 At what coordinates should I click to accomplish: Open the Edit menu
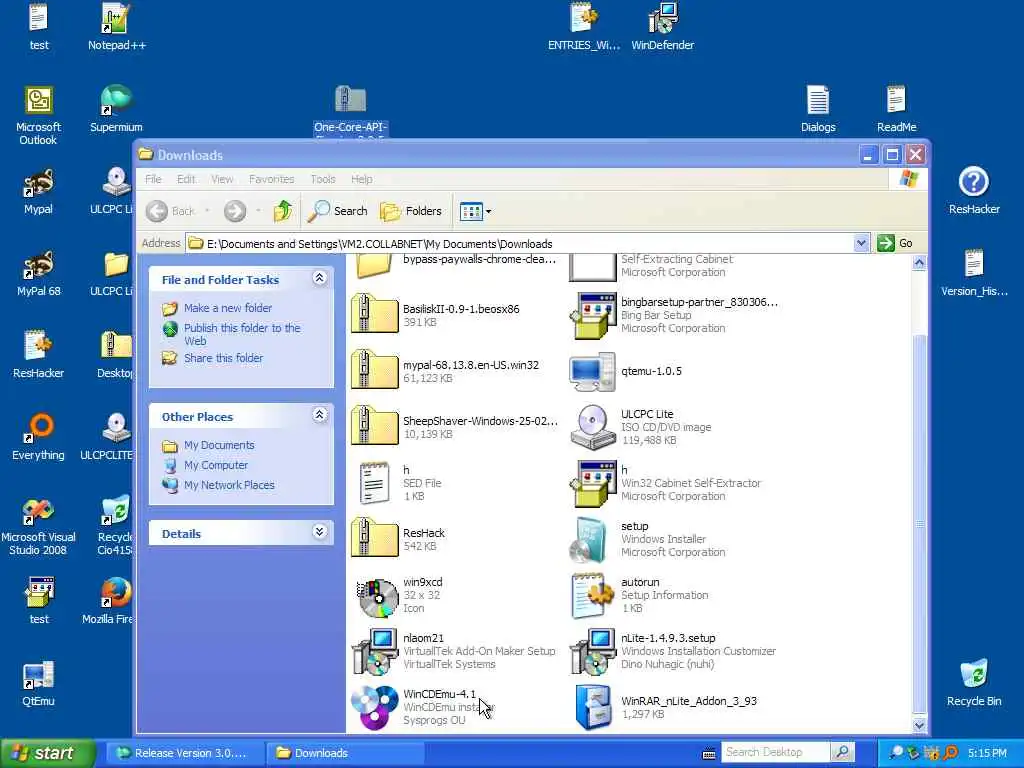coord(186,179)
